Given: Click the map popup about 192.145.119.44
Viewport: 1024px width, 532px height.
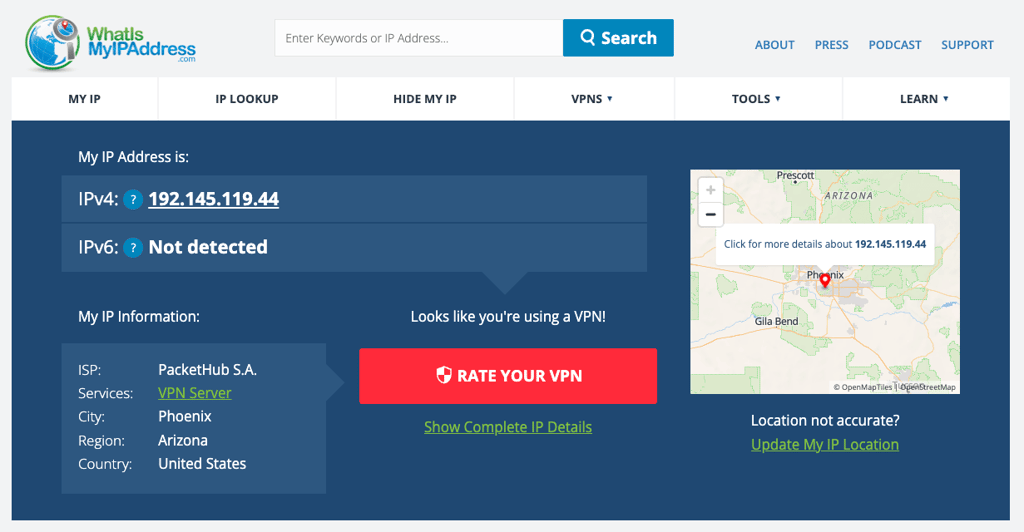Looking at the screenshot, I should (x=825, y=244).
